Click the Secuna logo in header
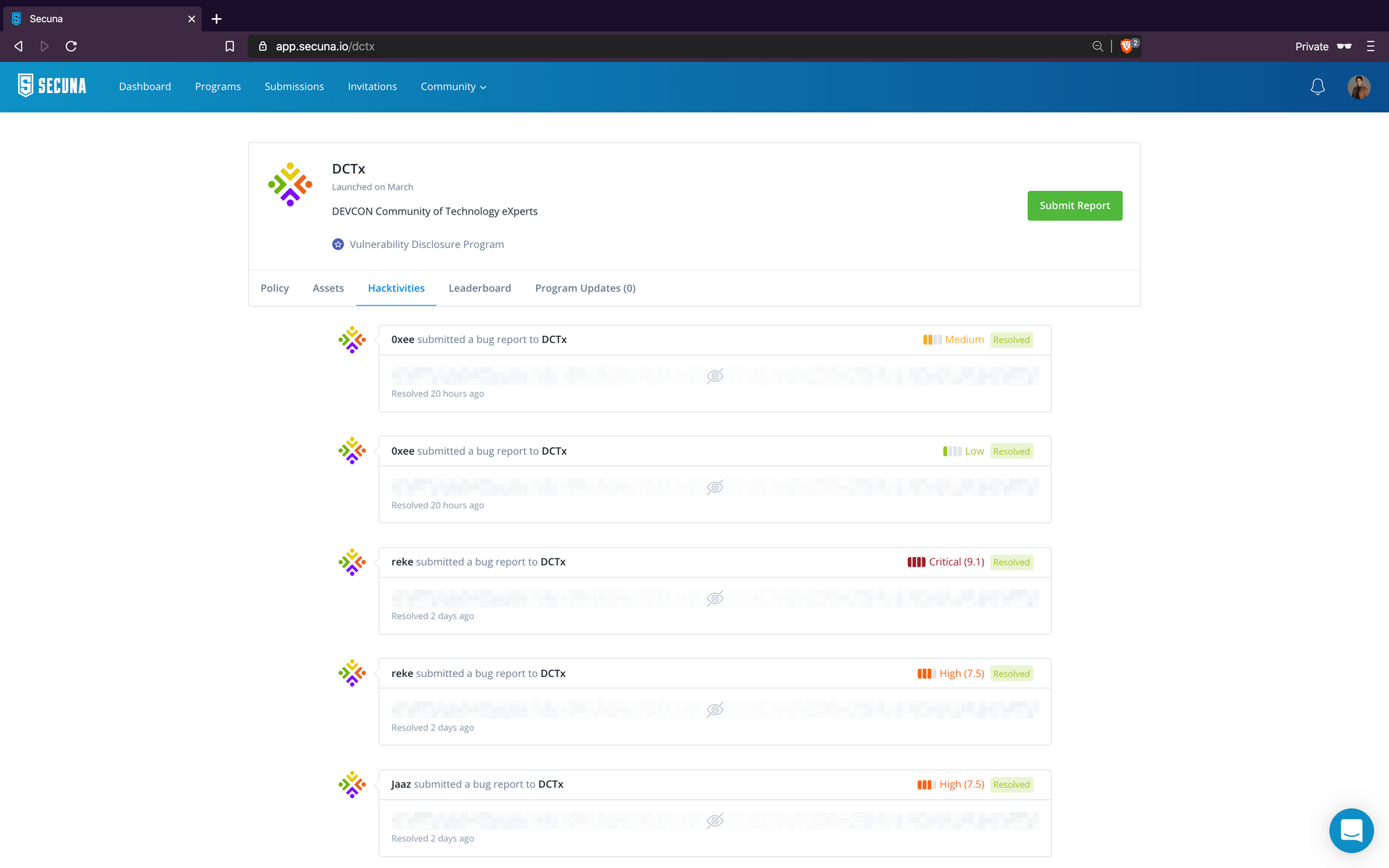Image resolution: width=1389 pixels, height=868 pixels. click(x=52, y=86)
